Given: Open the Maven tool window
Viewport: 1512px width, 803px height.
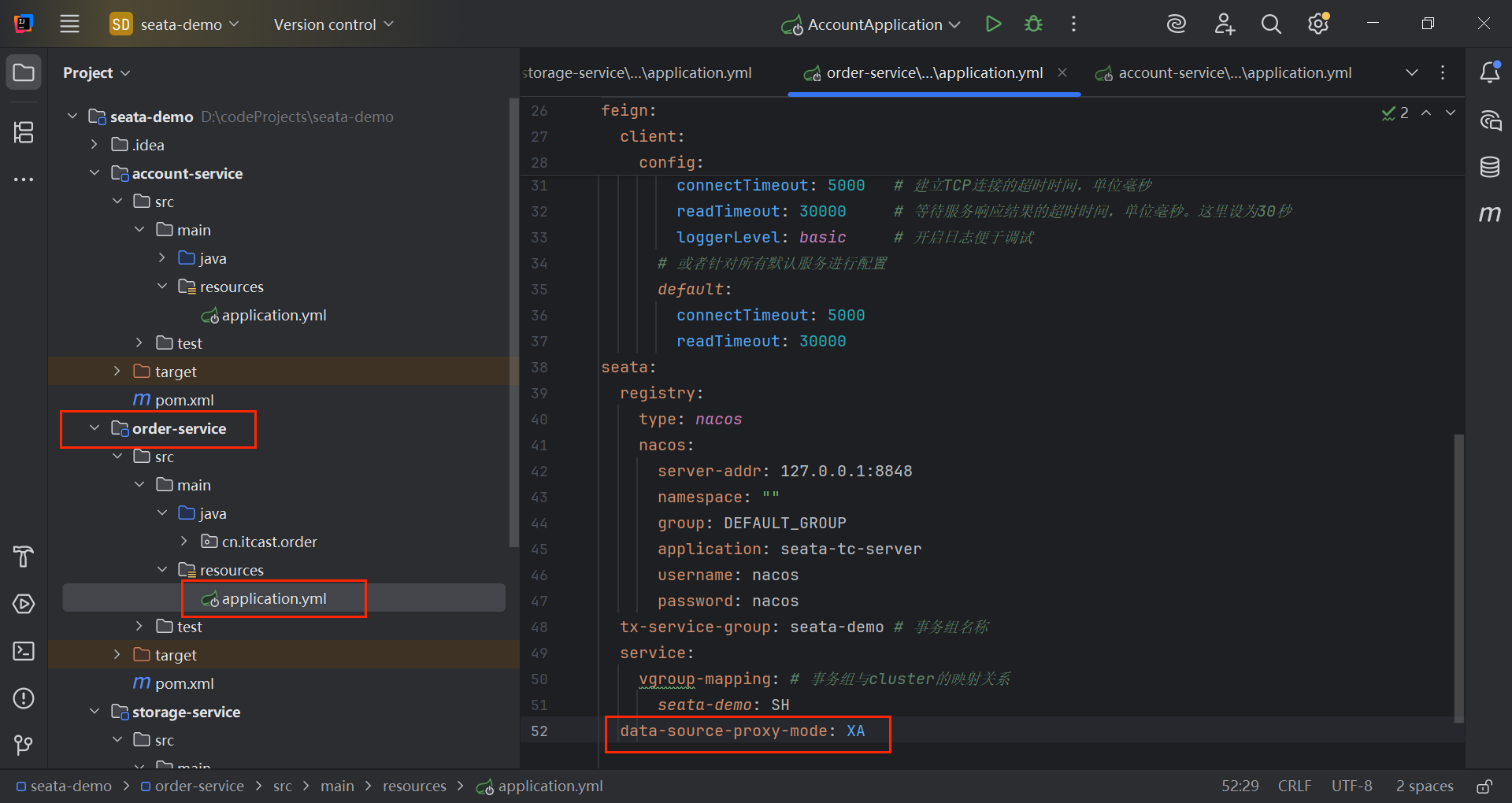Looking at the screenshot, I should [1490, 213].
